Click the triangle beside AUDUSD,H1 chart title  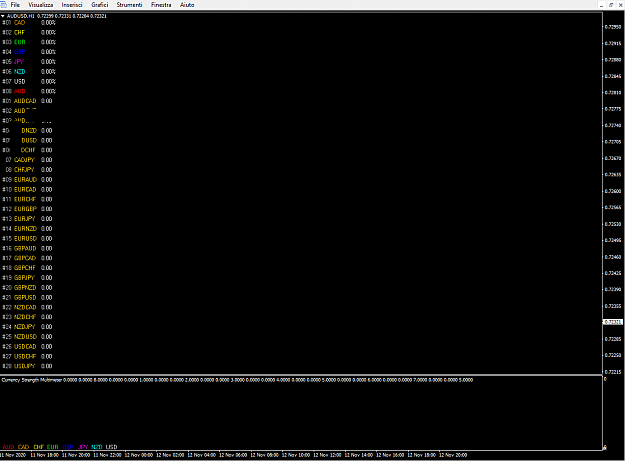point(3,16)
